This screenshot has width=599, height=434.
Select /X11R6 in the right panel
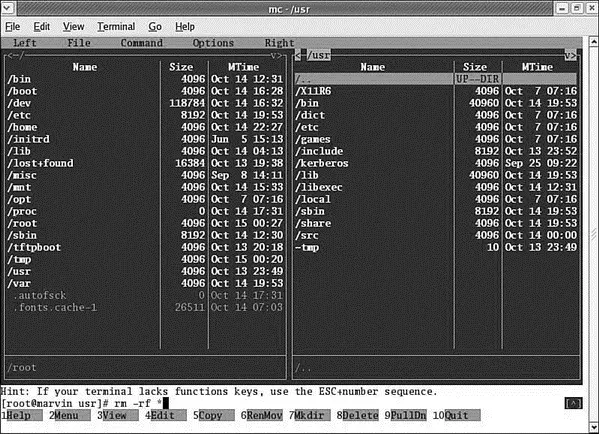click(x=435, y=91)
